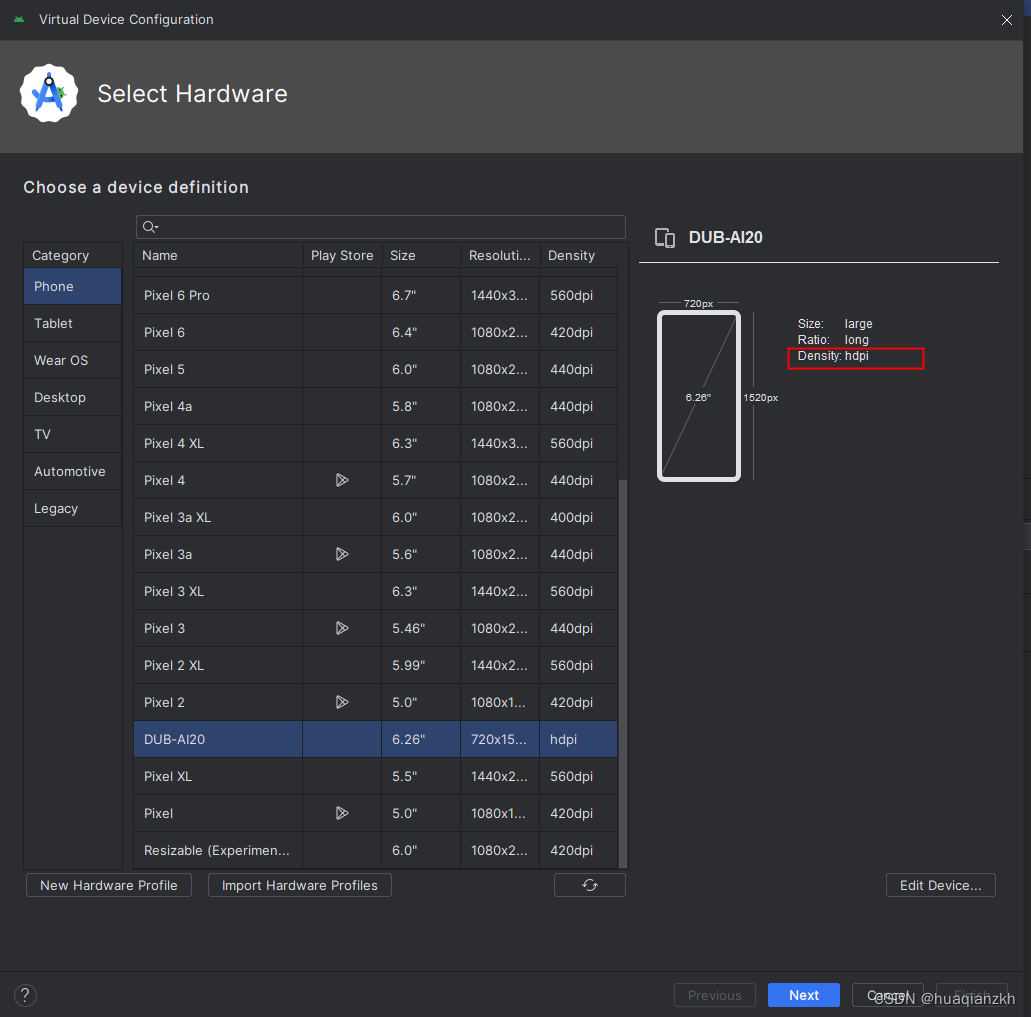The height and width of the screenshot is (1017, 1031).
Task: Select the Pixel 4a device row
Action: (x=375, y=406)
